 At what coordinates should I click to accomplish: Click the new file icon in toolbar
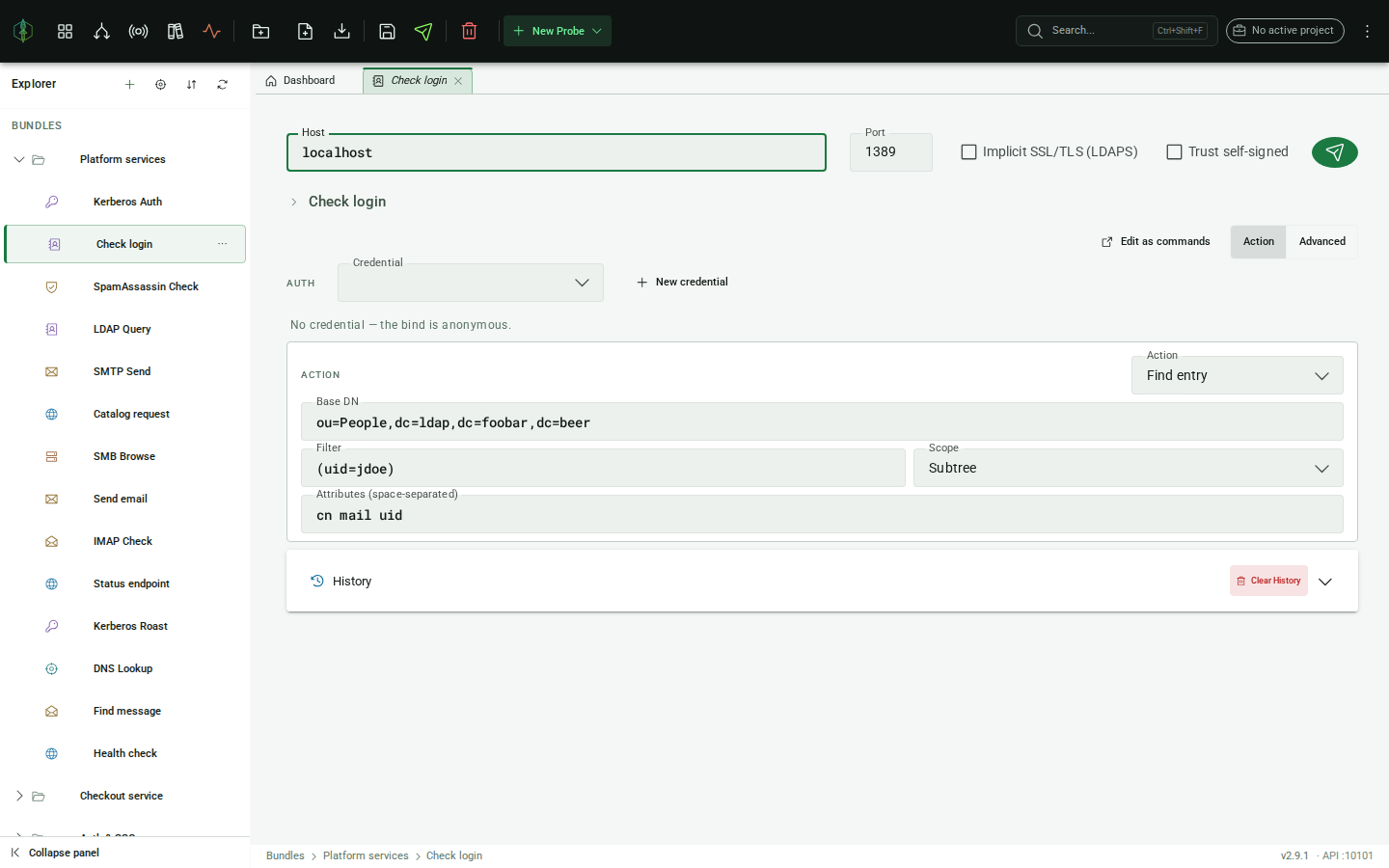(x=305, y=31)
